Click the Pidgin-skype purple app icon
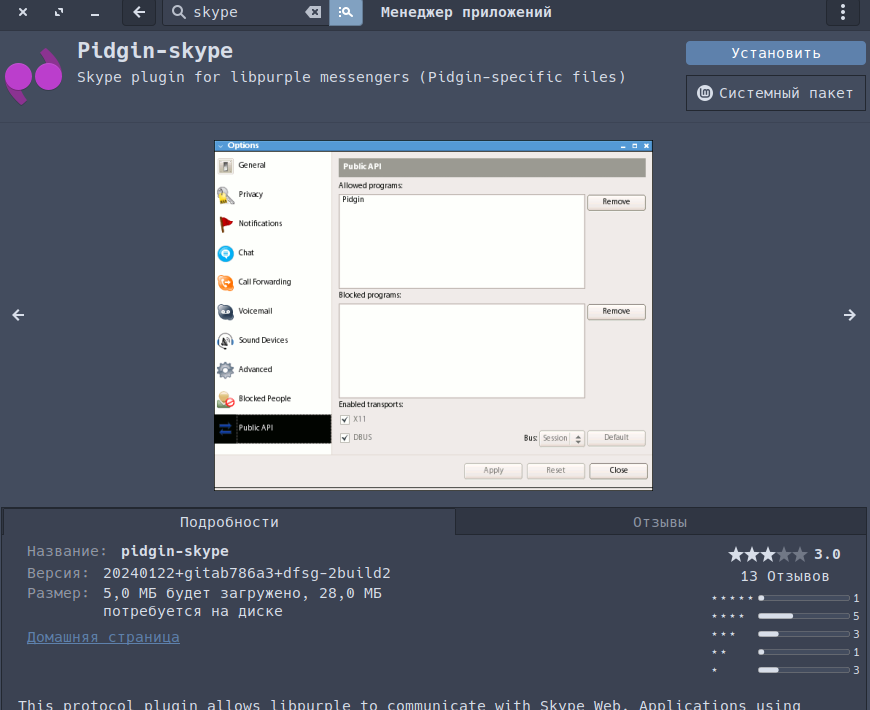 click(34, 77)
